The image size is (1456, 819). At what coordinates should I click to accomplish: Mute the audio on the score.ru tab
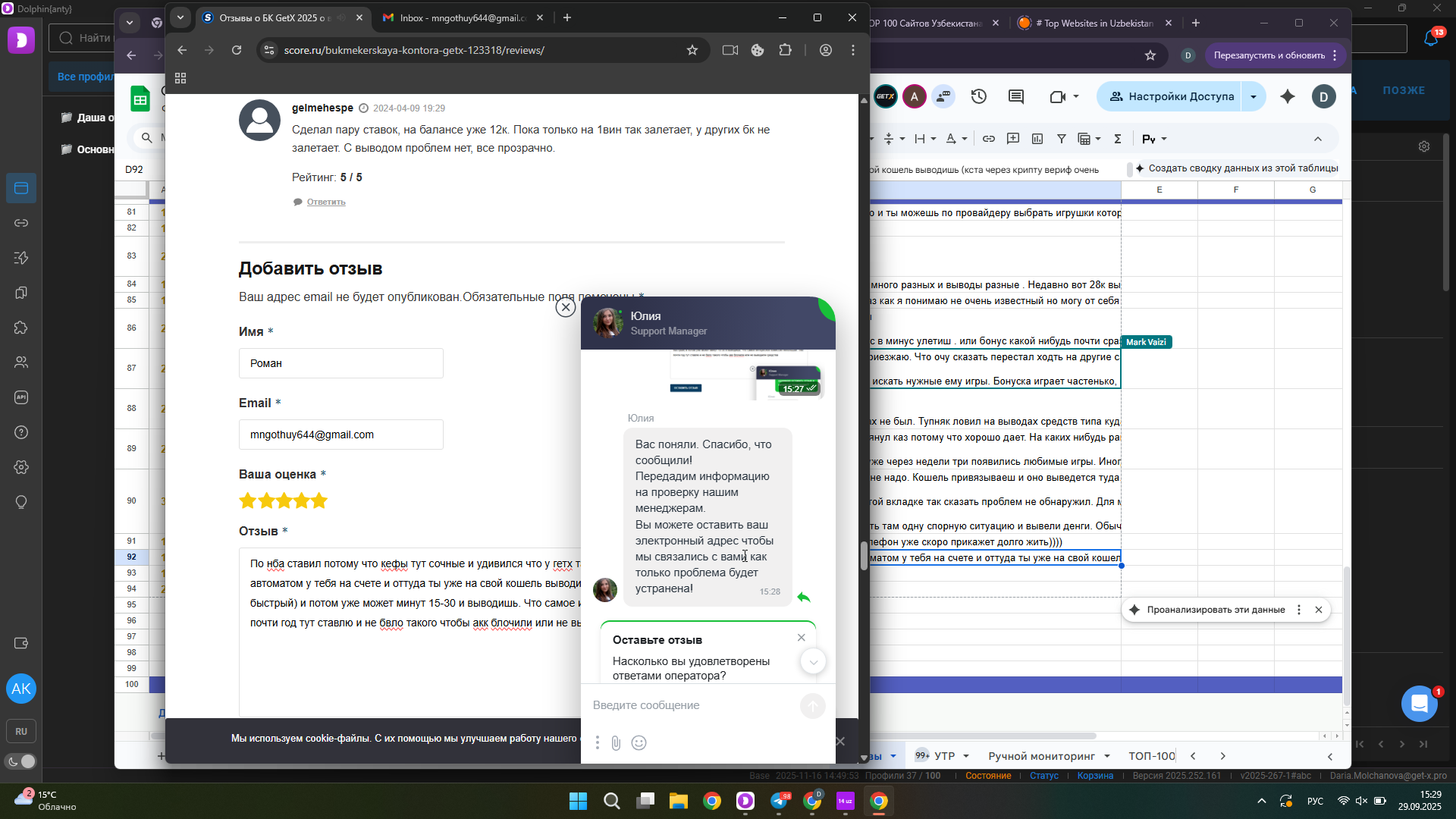tap(341, 17)
